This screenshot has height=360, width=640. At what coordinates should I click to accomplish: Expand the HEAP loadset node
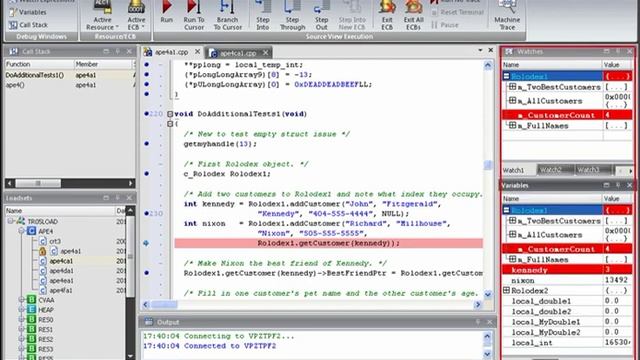click(21, 310)
